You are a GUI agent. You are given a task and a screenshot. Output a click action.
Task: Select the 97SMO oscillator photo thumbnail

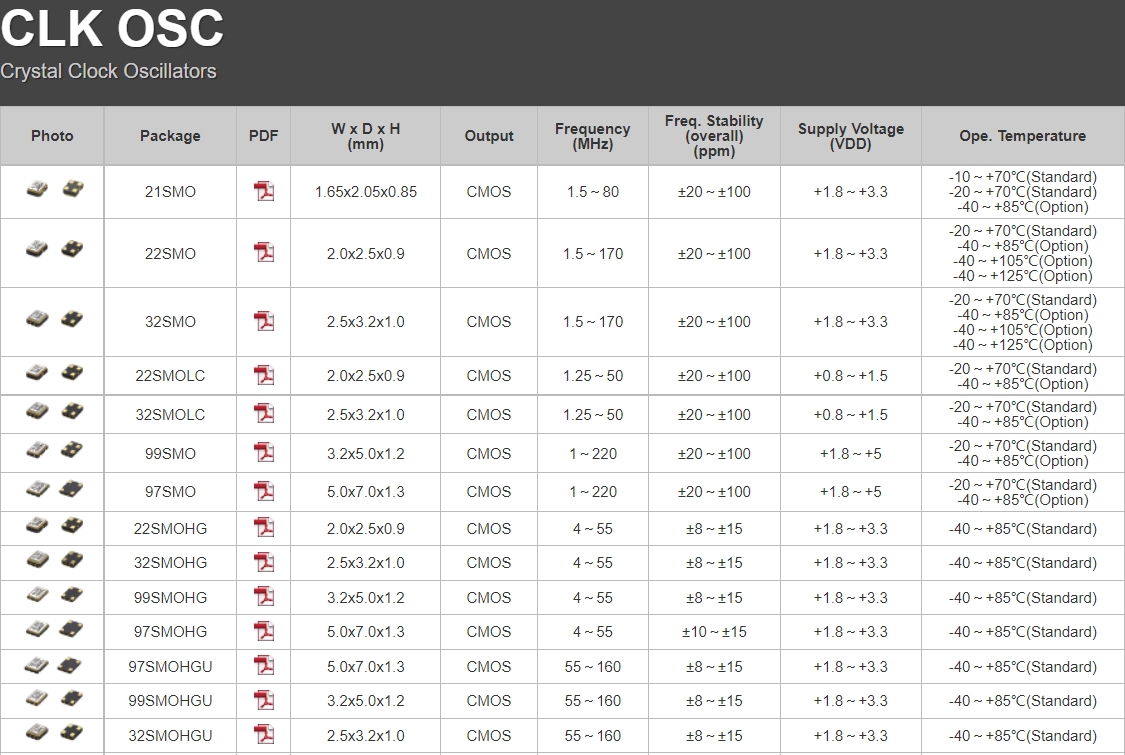(x=53, y=489)
